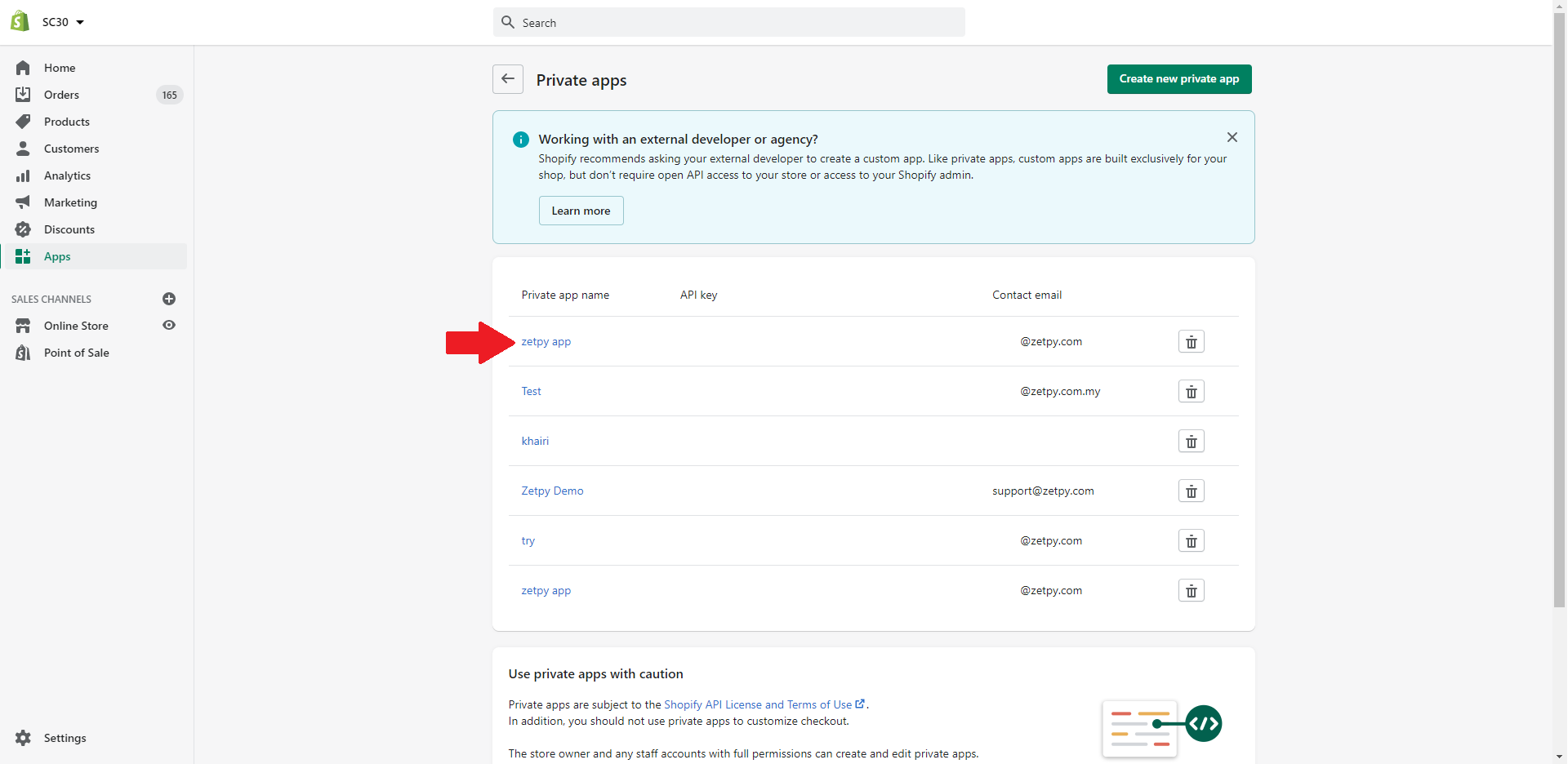
Task: Open the Settings gear in sidebar
Action: coord(24,738)
